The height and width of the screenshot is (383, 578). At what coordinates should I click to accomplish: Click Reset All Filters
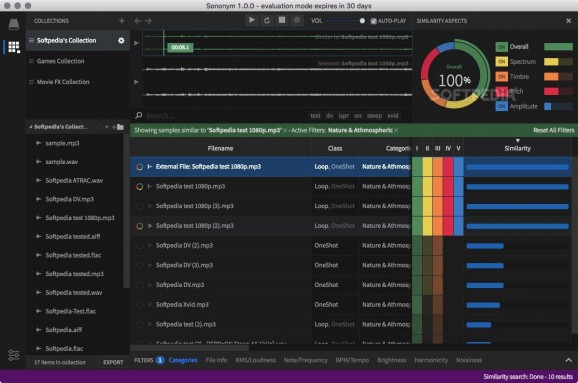coord(553,130)
